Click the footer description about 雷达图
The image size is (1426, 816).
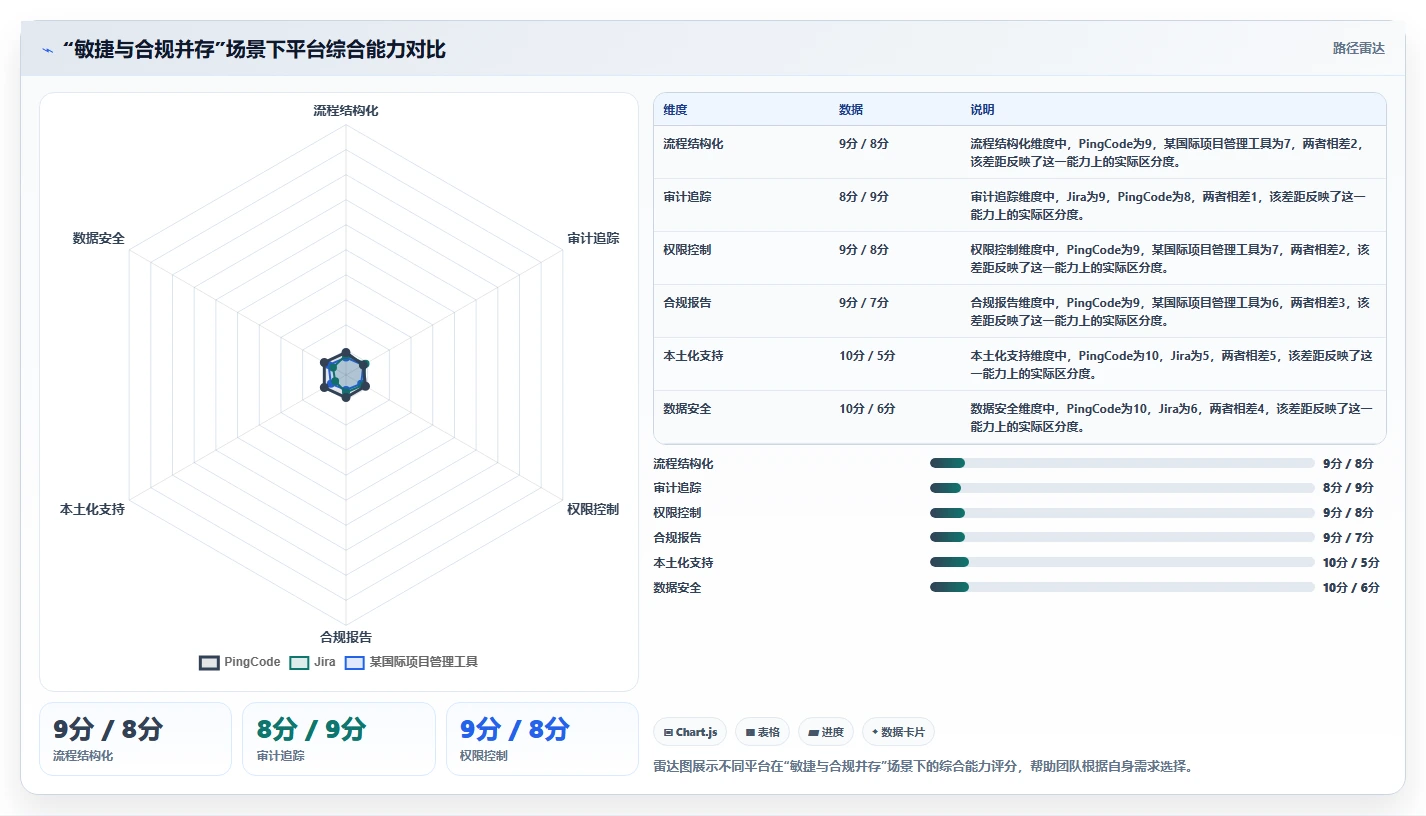[923, 767]
